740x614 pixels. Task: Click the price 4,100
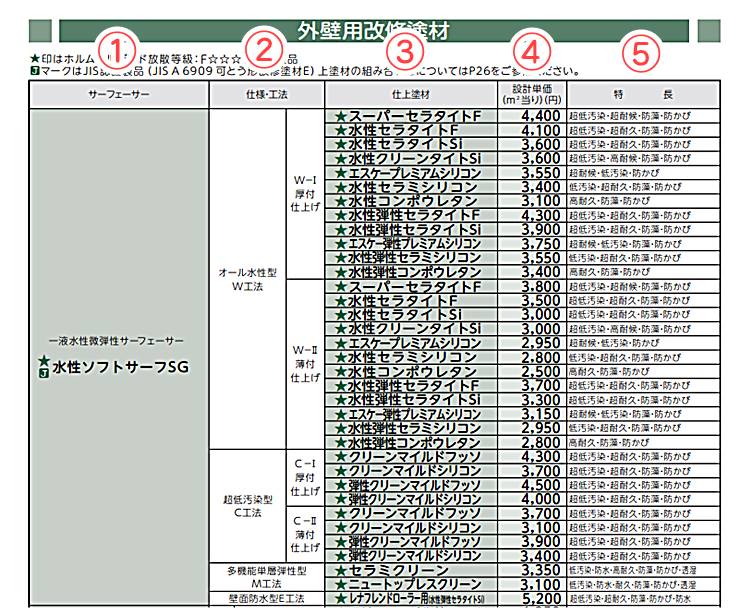pyautogui.click(x=541, y=130)
